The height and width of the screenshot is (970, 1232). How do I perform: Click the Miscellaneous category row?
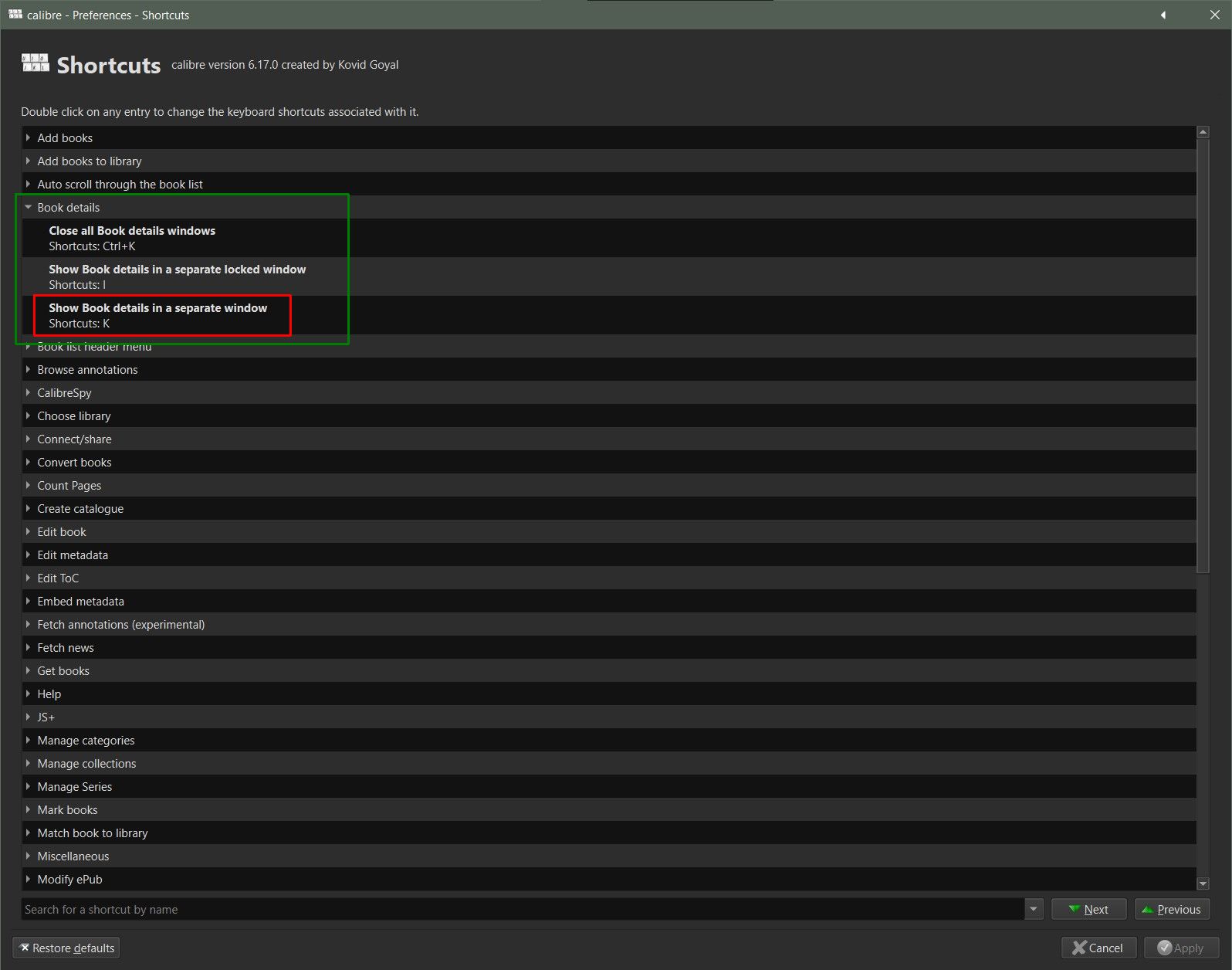609,856
